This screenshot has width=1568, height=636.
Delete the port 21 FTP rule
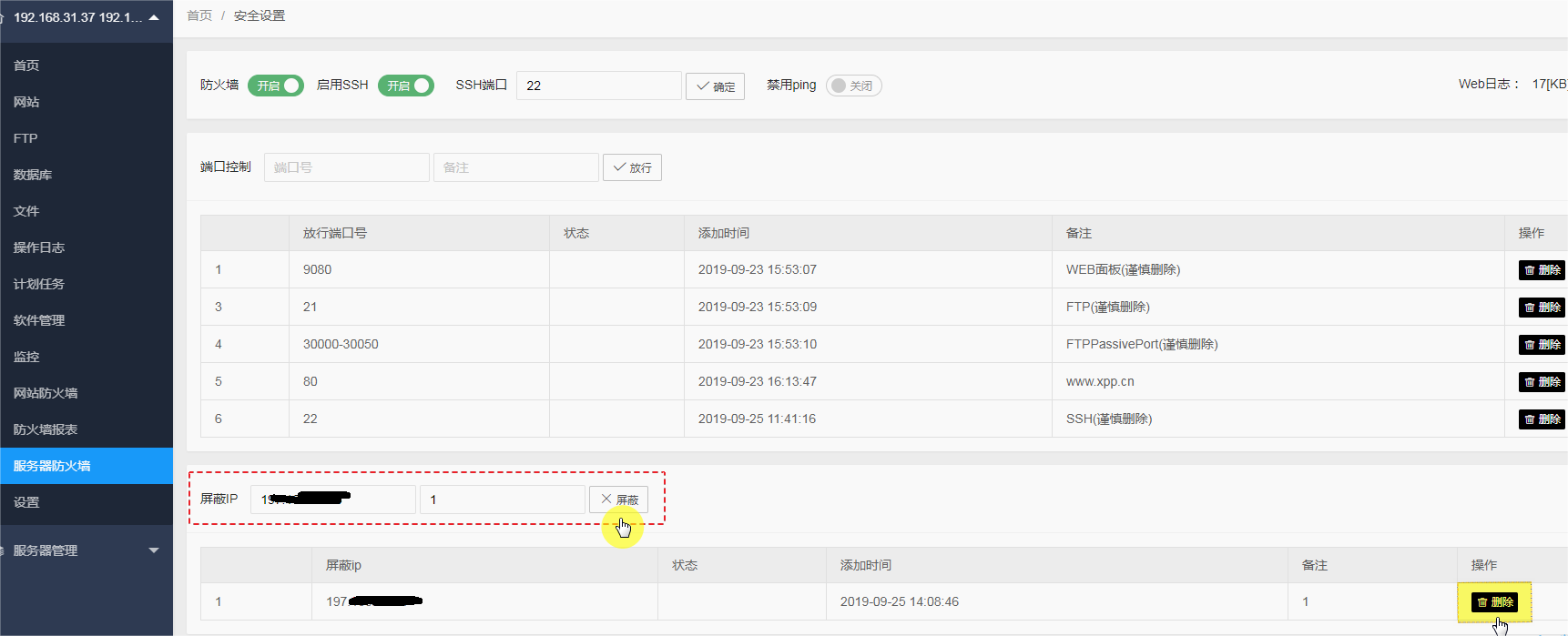[1542, 308]
